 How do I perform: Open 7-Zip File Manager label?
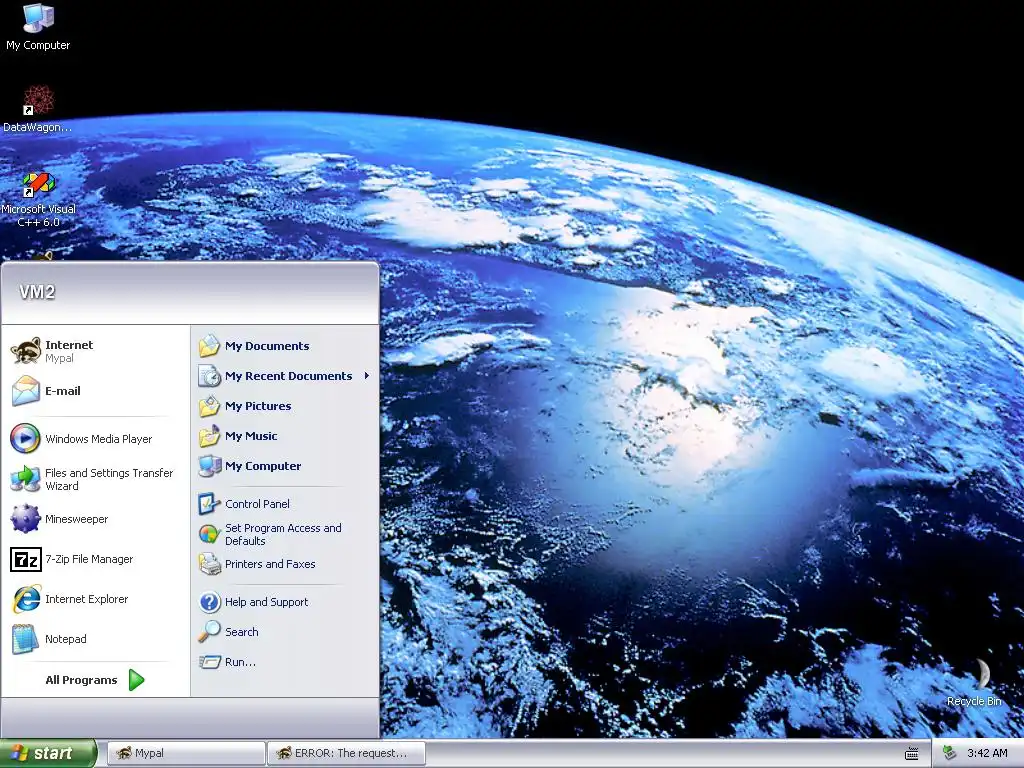click(89, 559)
